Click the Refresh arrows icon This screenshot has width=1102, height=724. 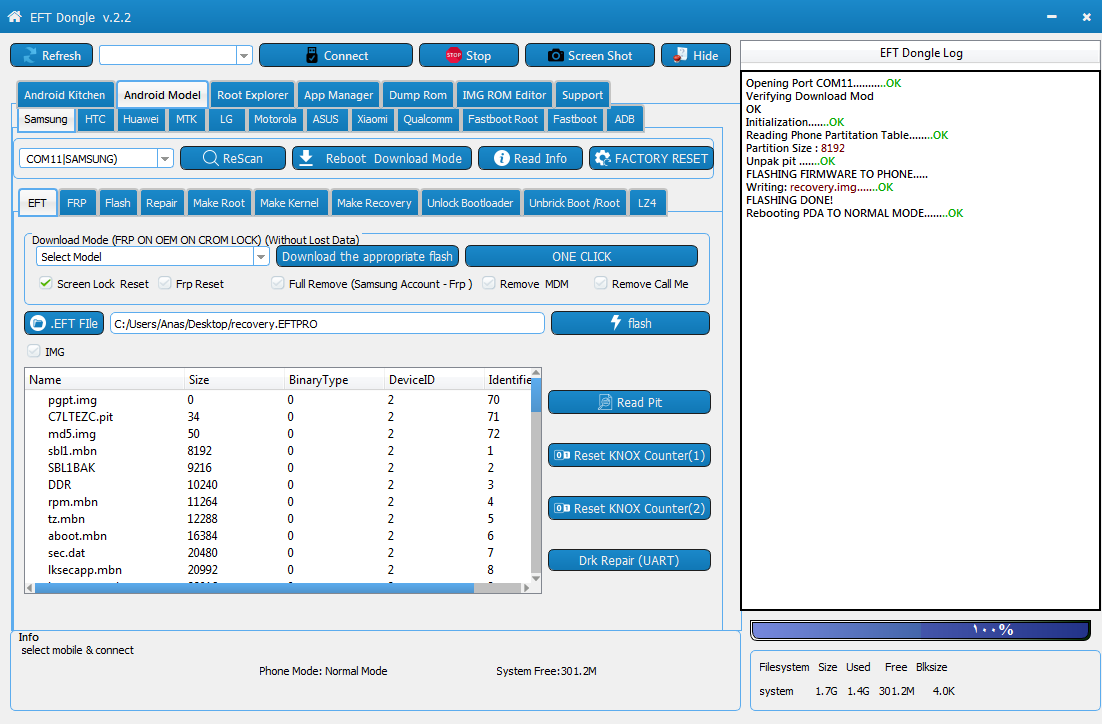pos(30,56)
